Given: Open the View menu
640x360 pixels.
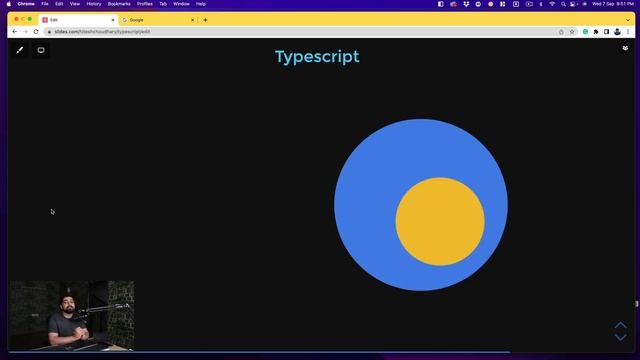Looking at the screenshot, I should point(75,4).
